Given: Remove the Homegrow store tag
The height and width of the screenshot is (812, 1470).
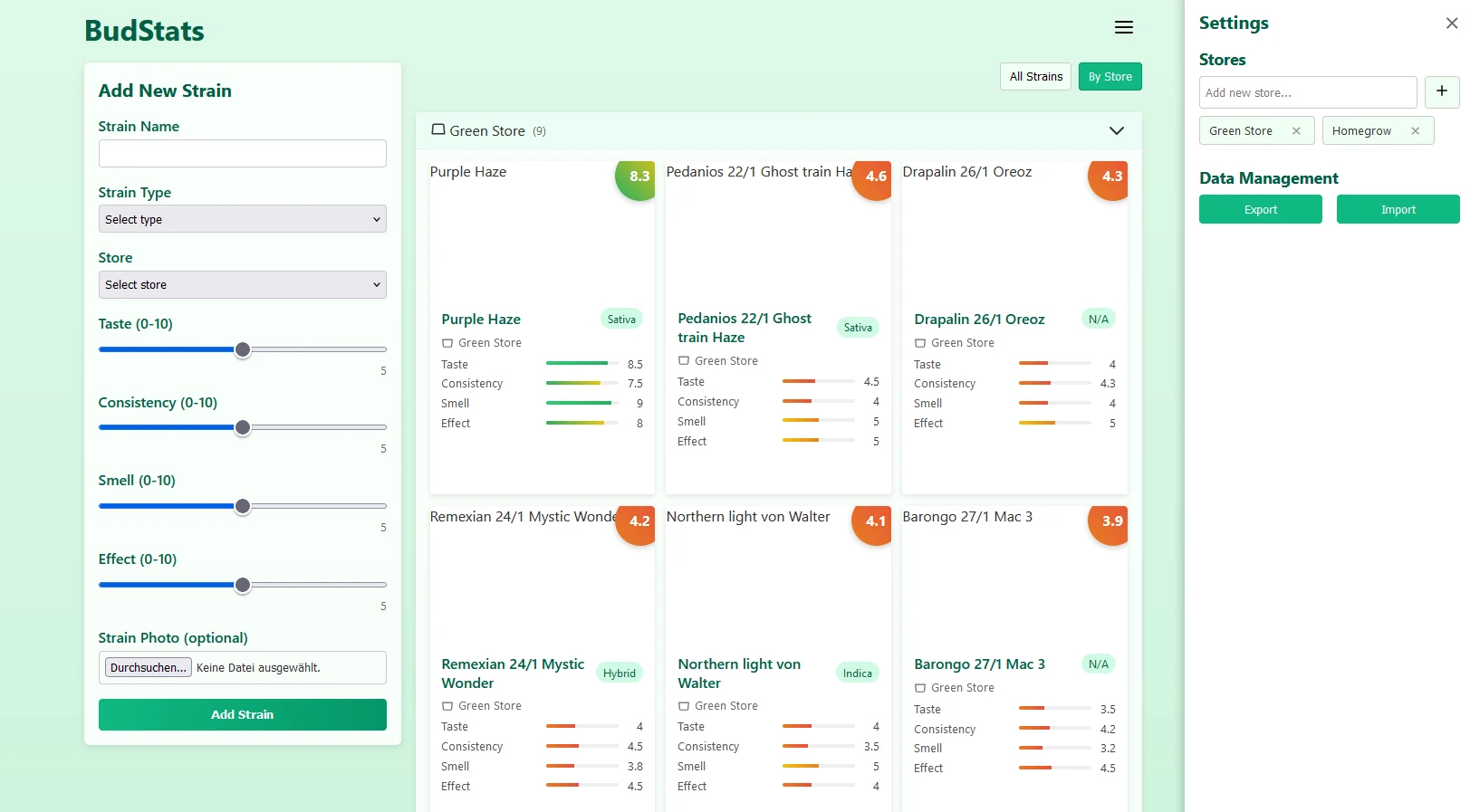Looking at the screenshot, I should pos(1415,131).
